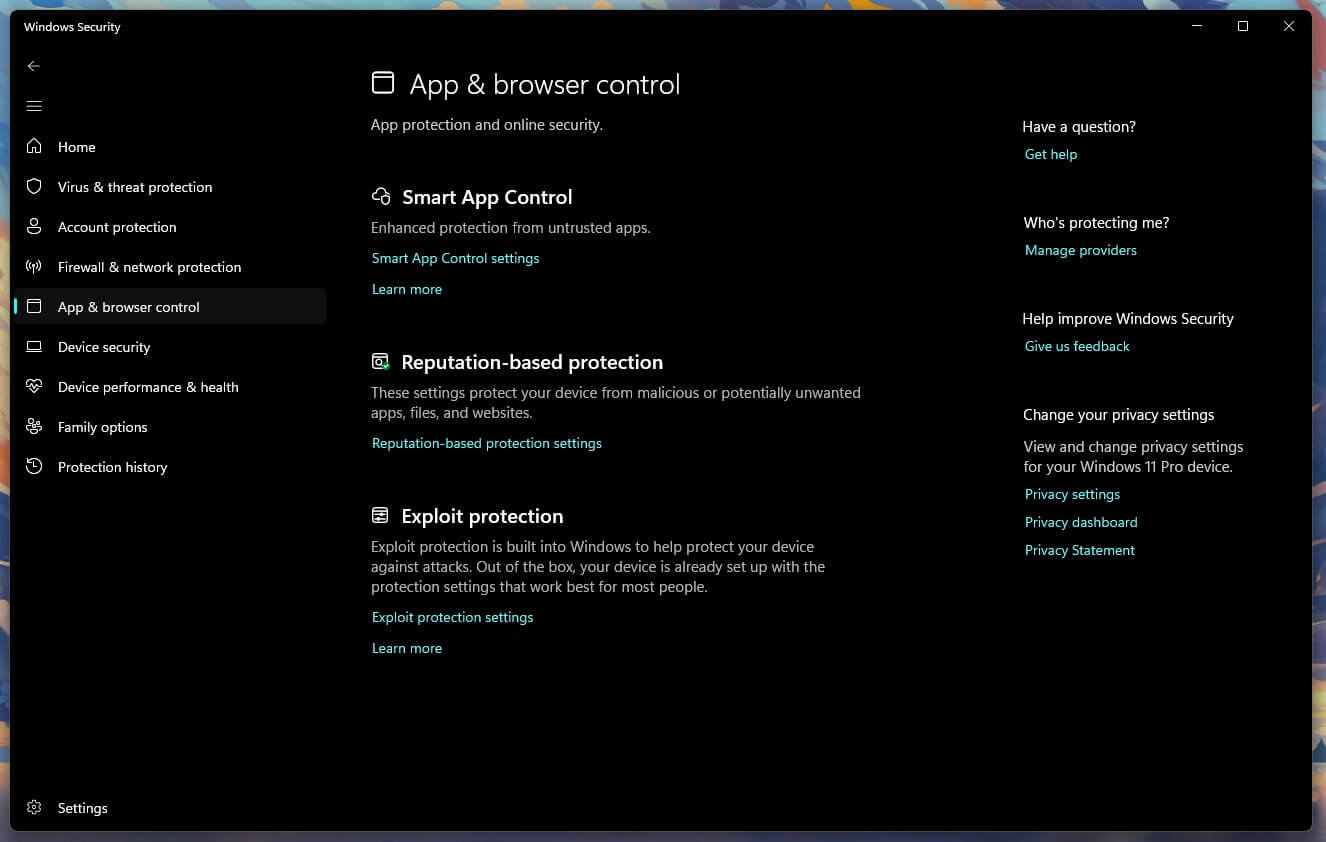Click the Get help link

(x=1051, y=154)
